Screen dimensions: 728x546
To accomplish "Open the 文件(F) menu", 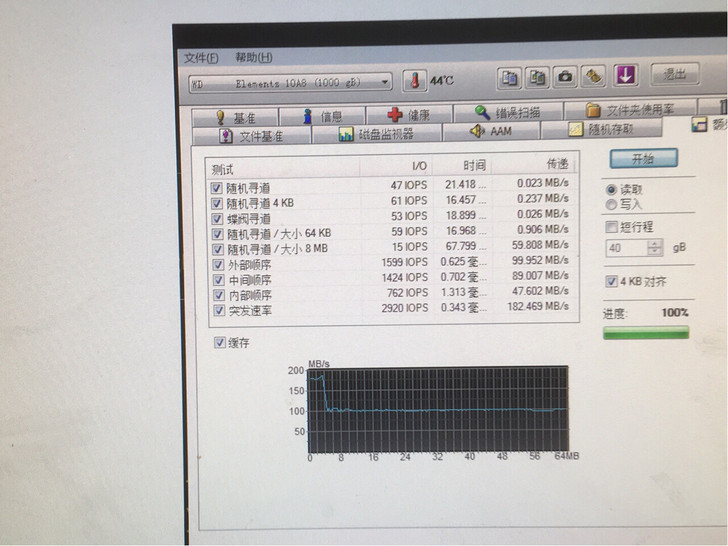I will (201, 58).
